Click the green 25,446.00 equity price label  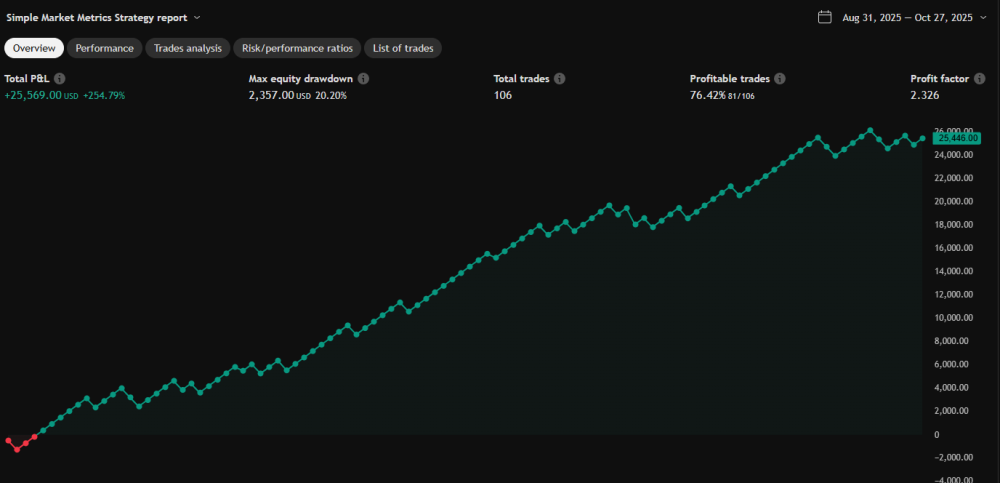(x=958, y=139)
